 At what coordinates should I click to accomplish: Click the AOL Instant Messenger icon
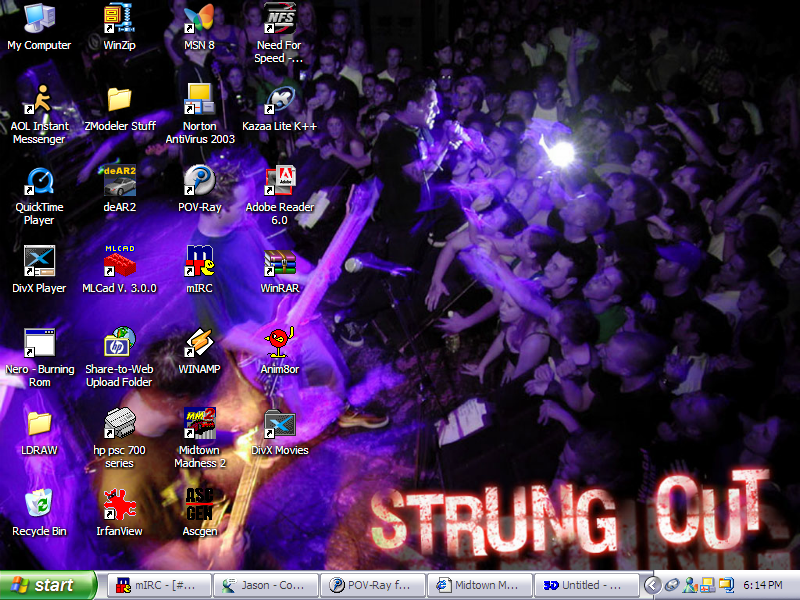pos(39,99)
